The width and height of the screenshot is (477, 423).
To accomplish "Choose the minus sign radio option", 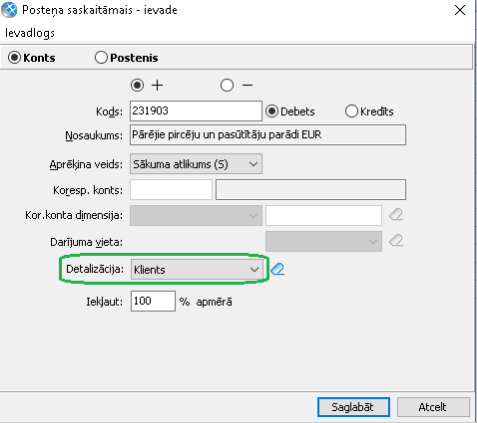I will 227,85.
